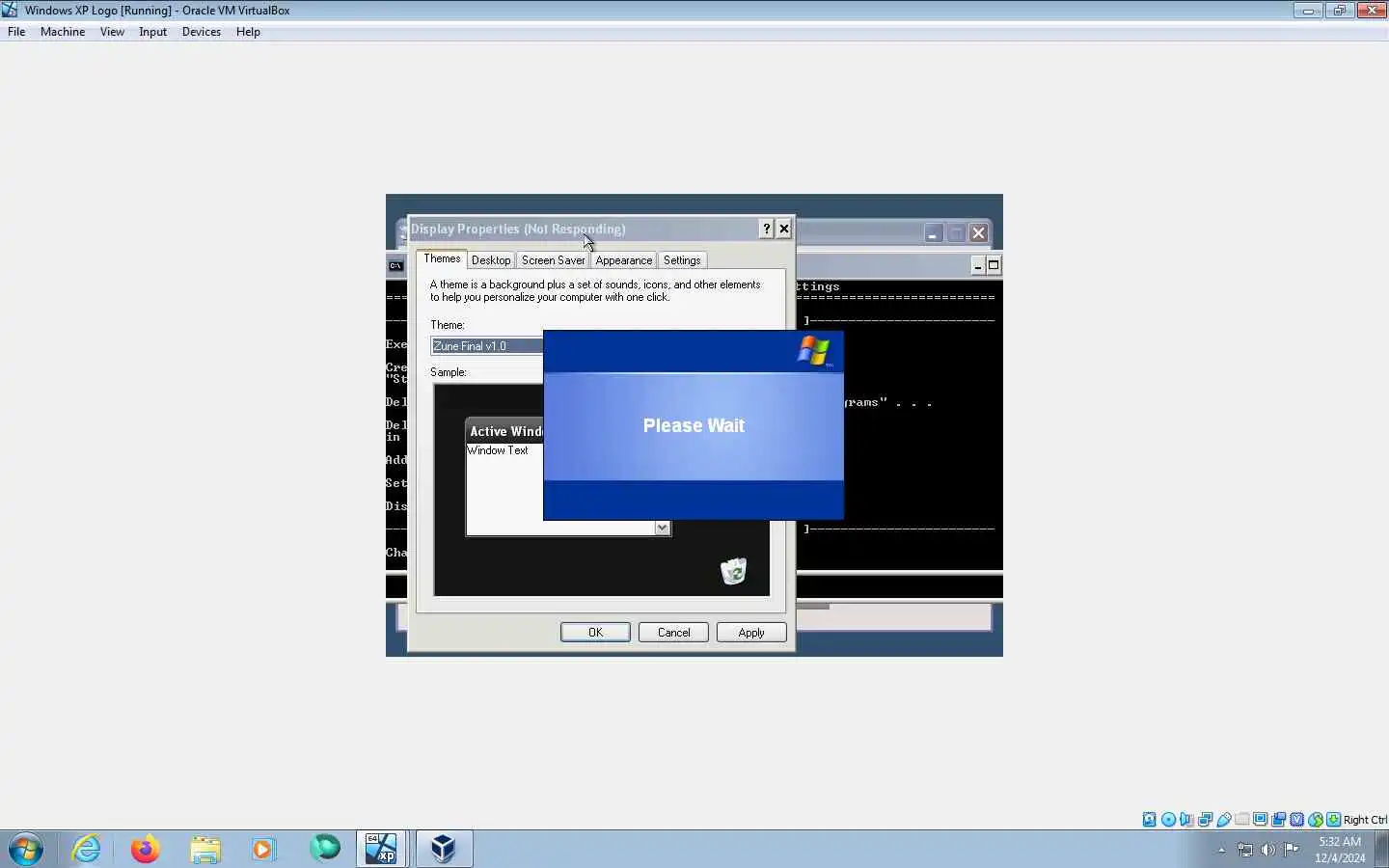Screen dimensions: 1389x868
Task: Switch to the Desktop tab
Action: tap(491, 260)
